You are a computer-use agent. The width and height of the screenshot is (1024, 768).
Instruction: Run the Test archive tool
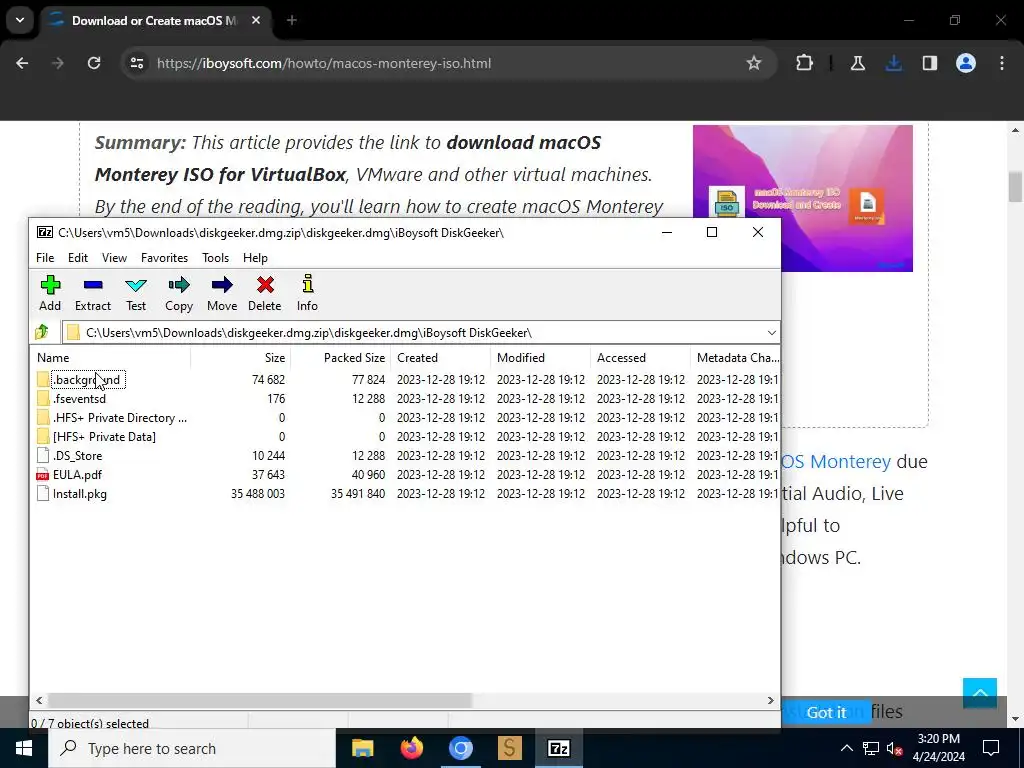136,293
